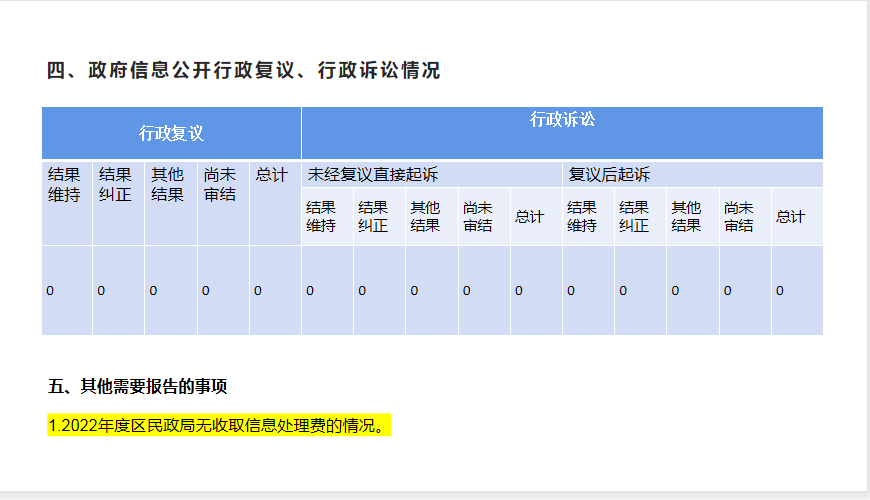
Task: Pick 其他结果 under 复议后起诉
Action: (x=693, y=216)
